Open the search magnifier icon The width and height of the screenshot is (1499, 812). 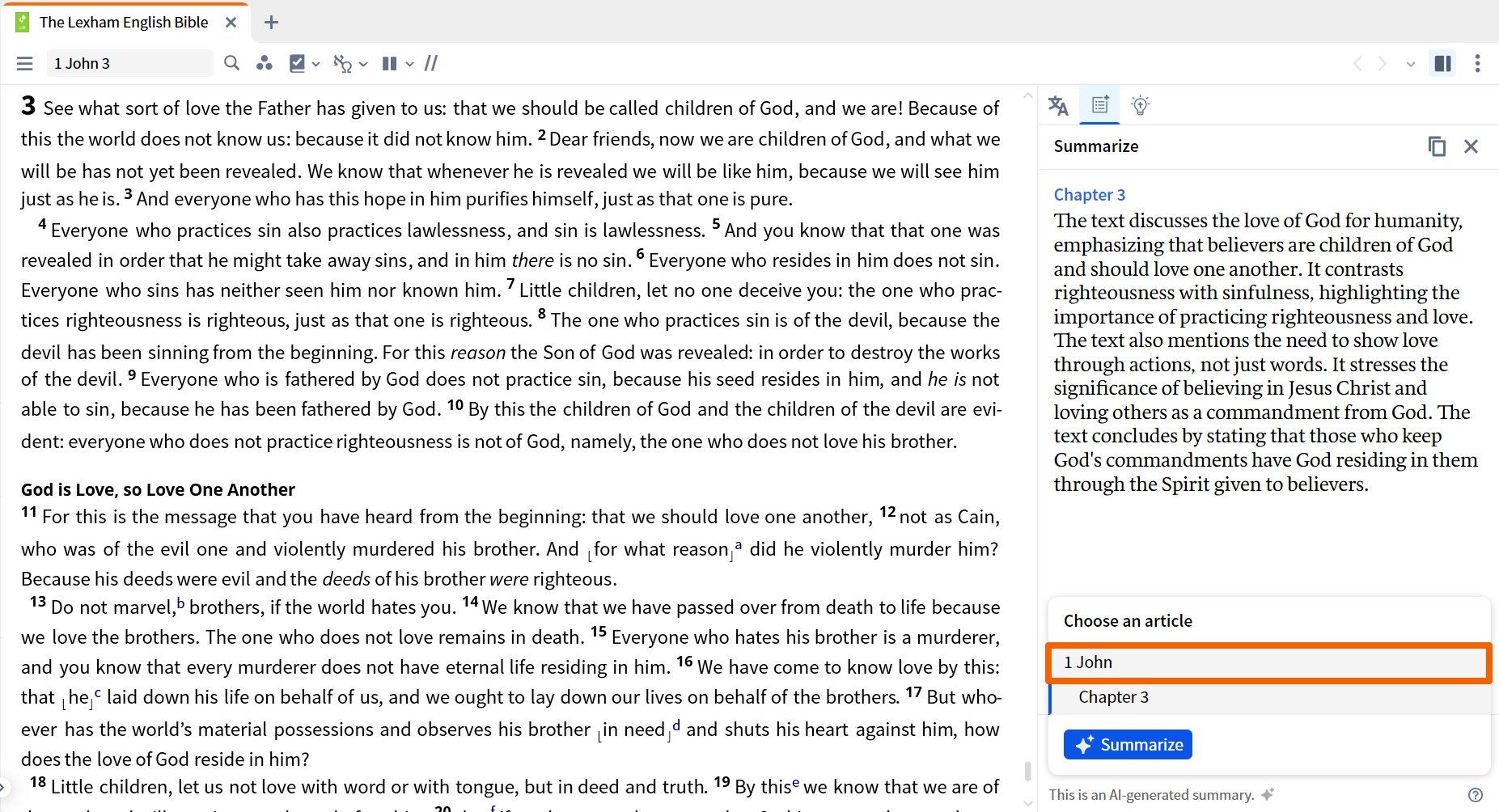(231, 63)
